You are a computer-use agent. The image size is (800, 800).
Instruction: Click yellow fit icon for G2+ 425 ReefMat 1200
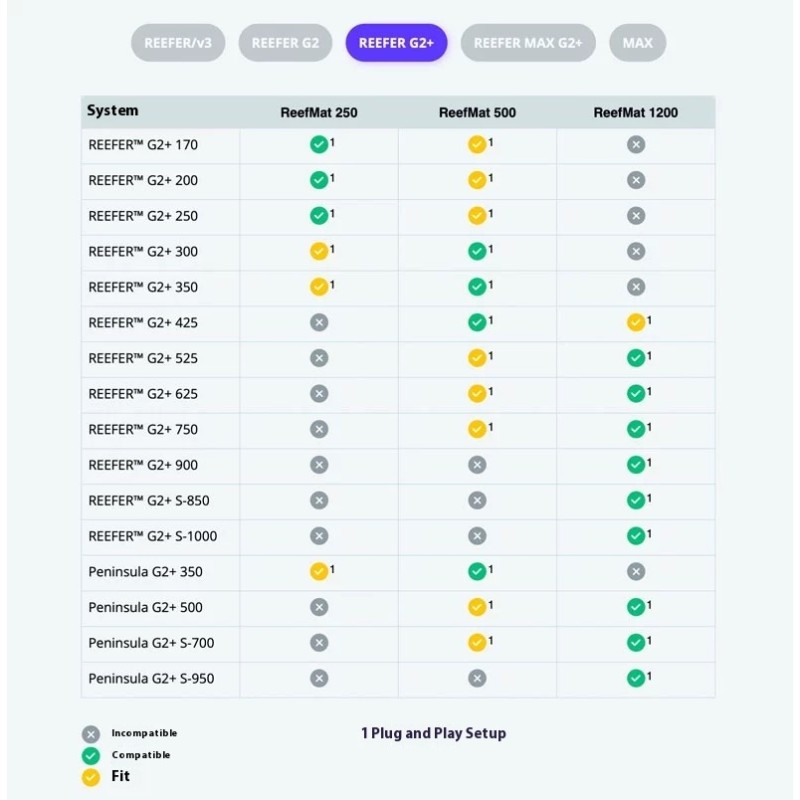click(x=635, y=323)
